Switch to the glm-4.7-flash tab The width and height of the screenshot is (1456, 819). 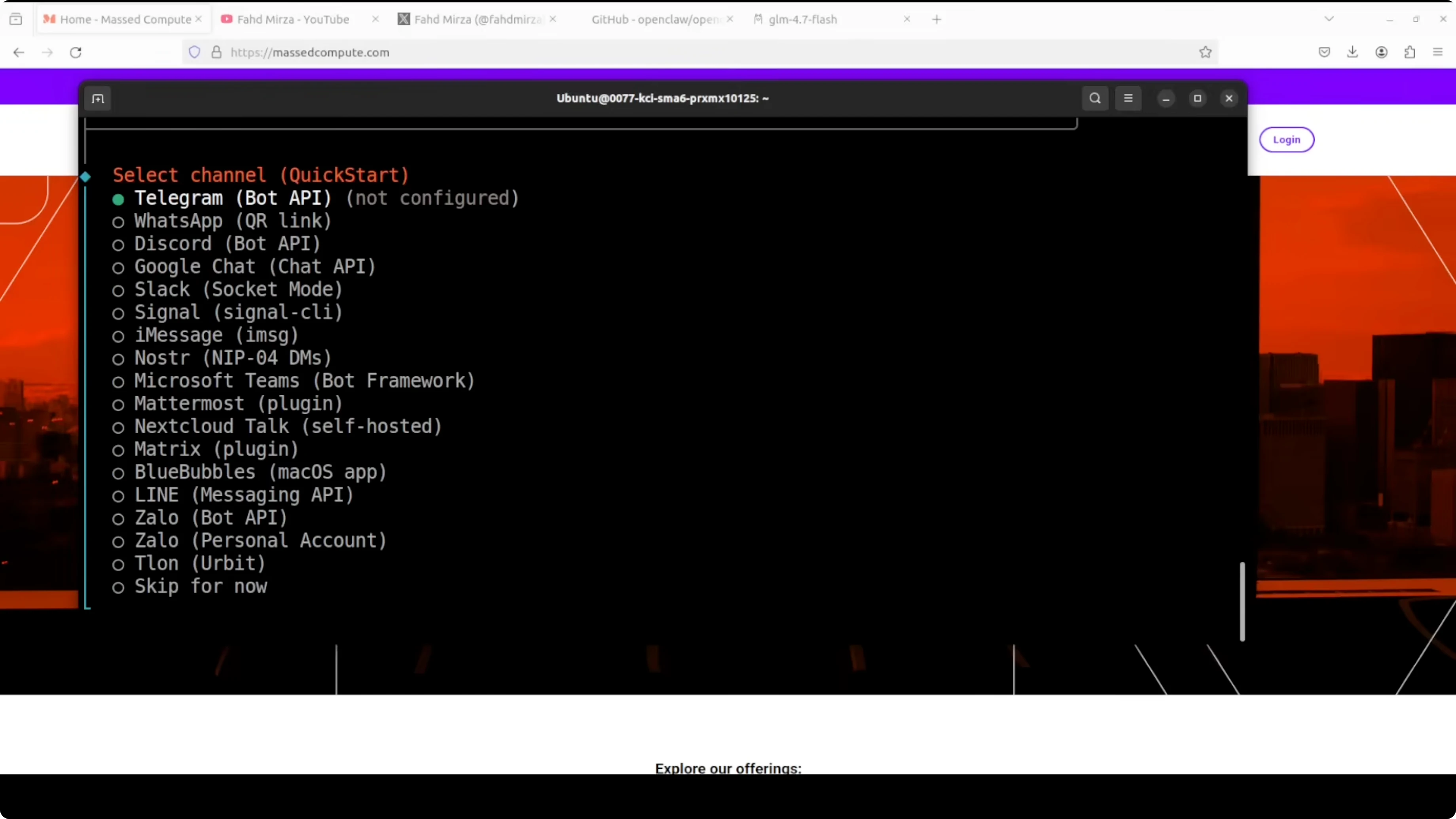click(x=803, y=19)
